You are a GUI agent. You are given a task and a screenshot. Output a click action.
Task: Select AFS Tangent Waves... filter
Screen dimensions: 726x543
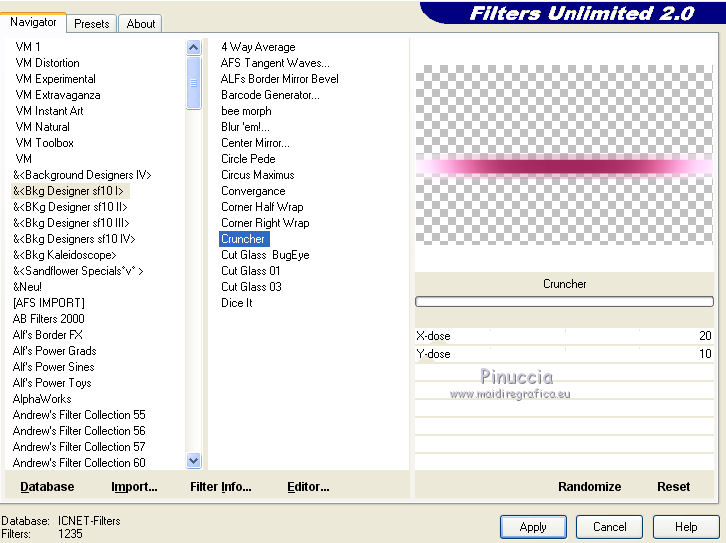[275, 63]
